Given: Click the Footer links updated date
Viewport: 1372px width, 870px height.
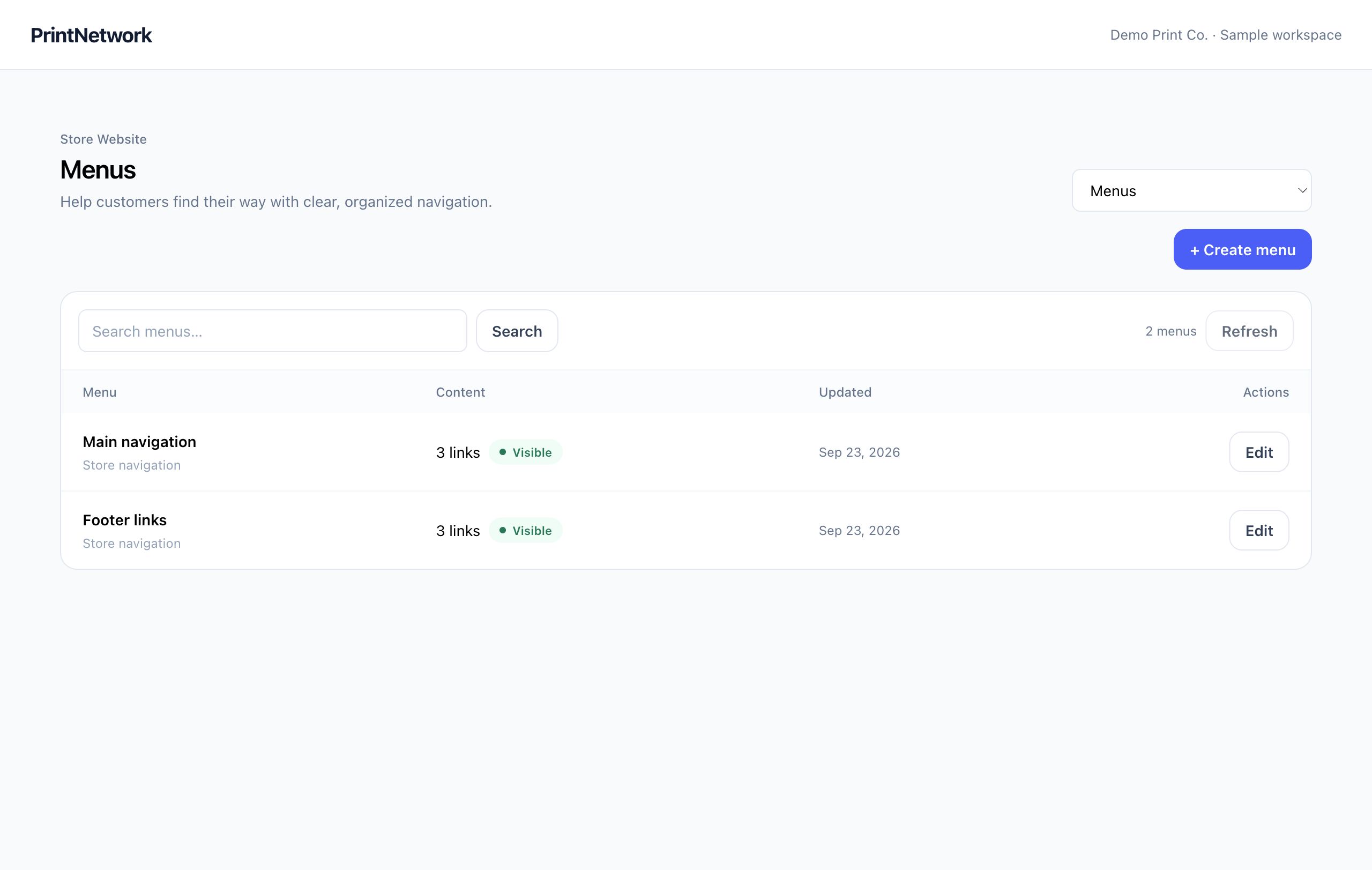Looking at the screenshot, I should pos(859,531).
